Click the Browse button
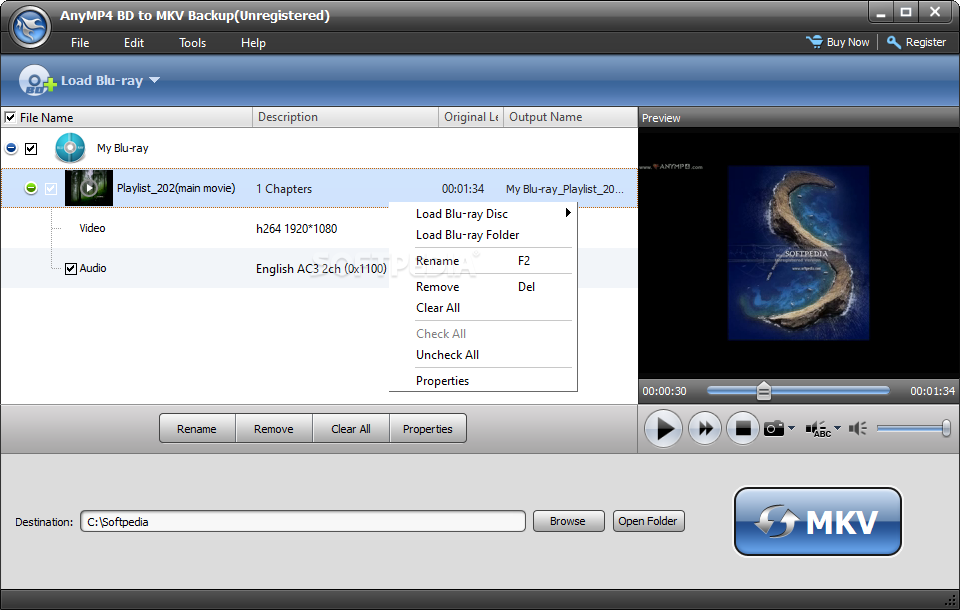This screenshot has width=960, height=610. 568,521
